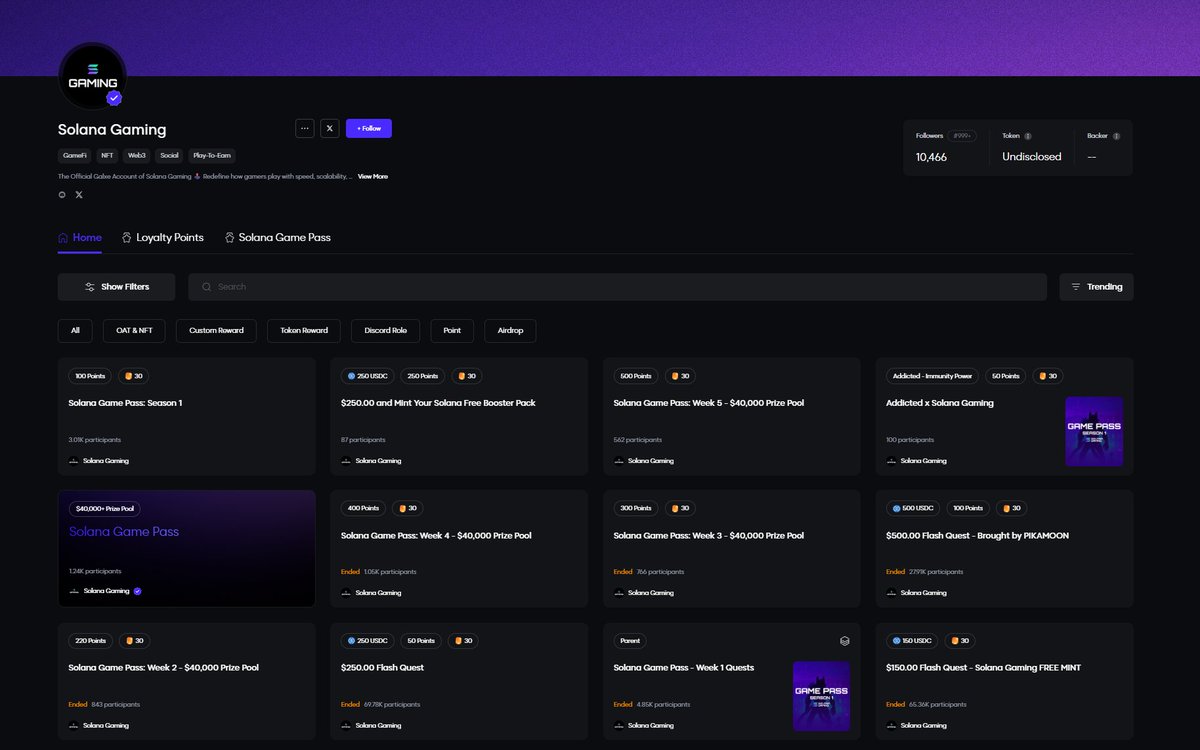This screenshot has height=750, width=1200.
Task: Select the Point filter chip
Action: tap(452, 330)
